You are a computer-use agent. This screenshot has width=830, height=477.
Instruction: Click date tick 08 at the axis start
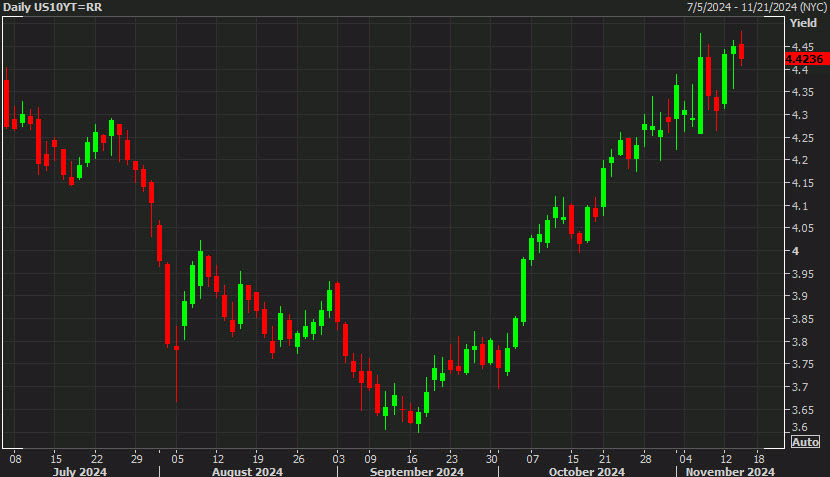coord(15,455)
